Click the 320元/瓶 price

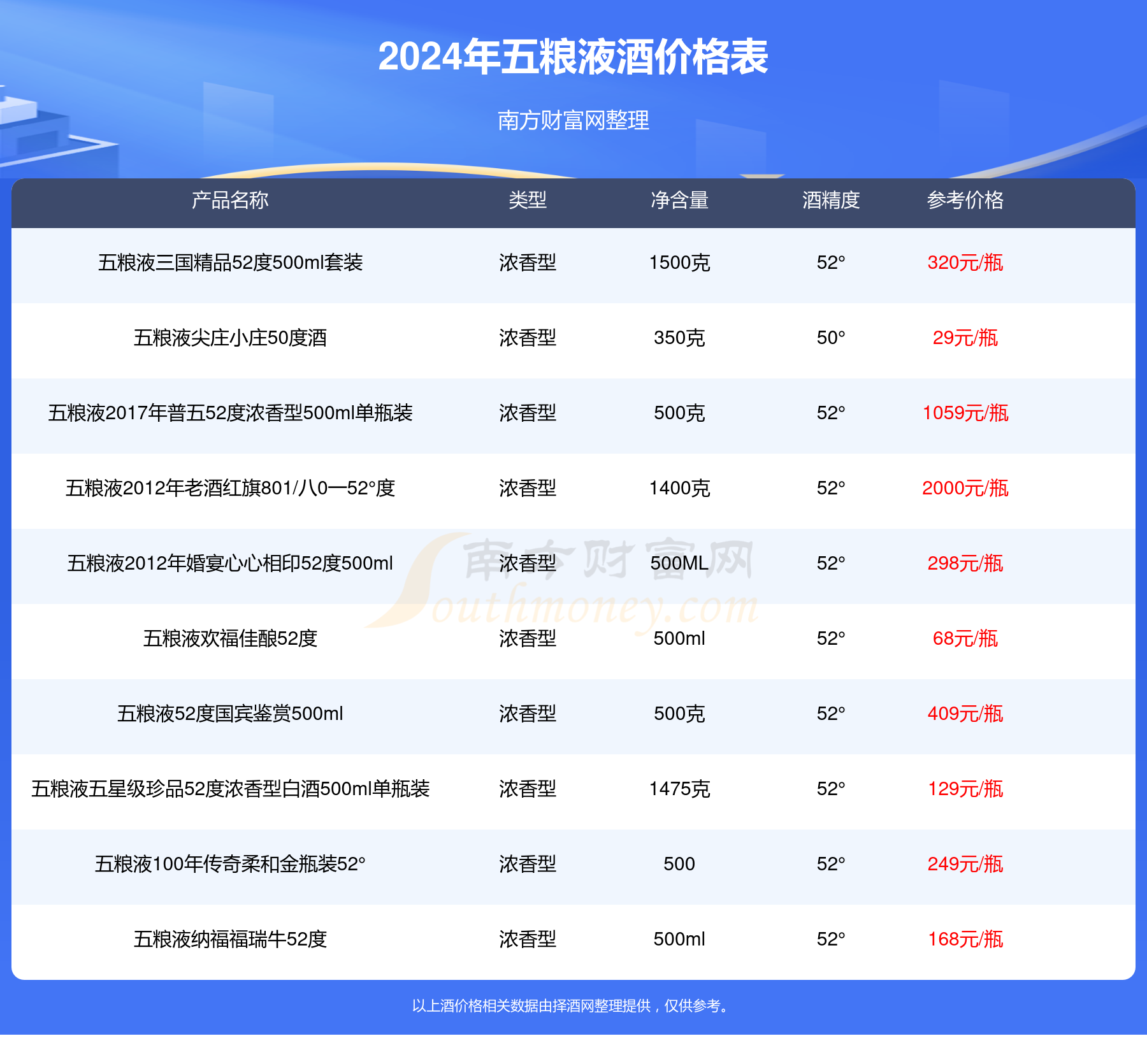[965, 262]
